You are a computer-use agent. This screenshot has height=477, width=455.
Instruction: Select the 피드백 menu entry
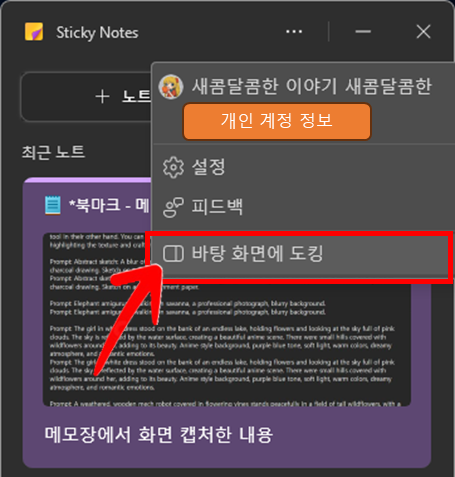coord(303,207)
